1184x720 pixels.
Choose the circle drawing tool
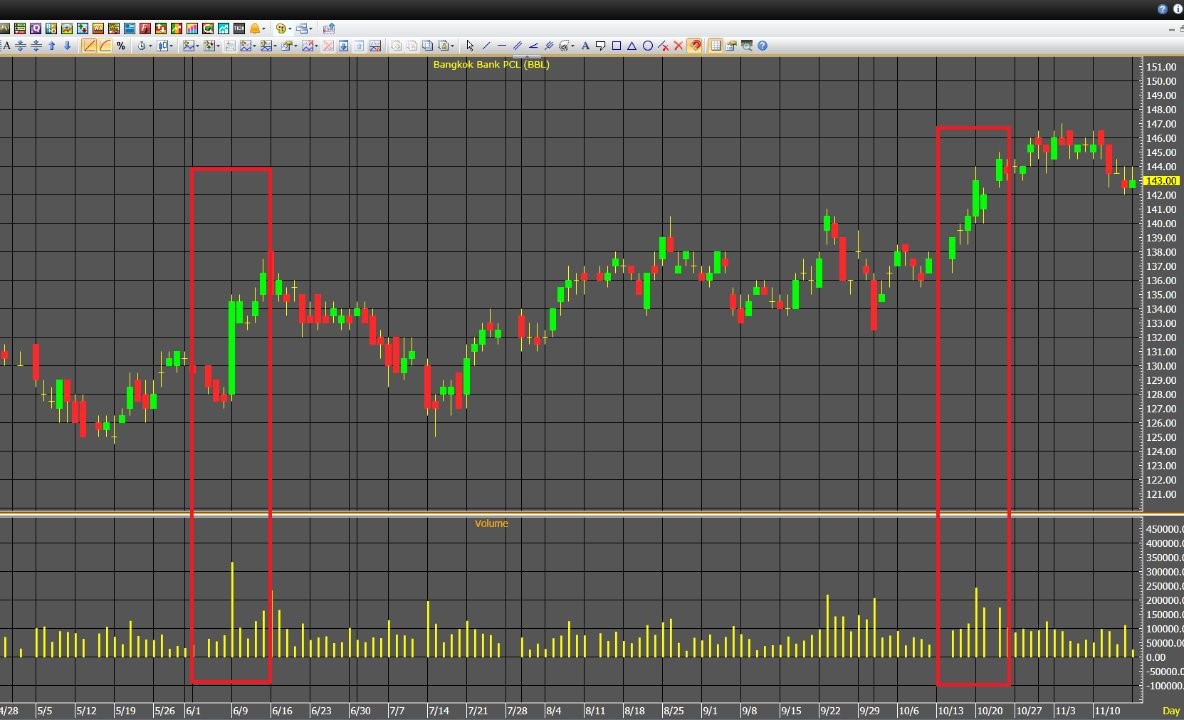(648, 46)
